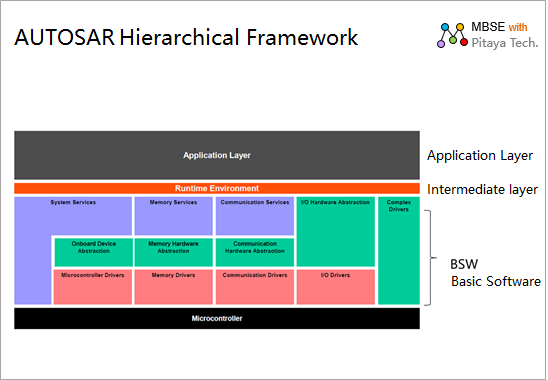Select the Communication Services block
This screenshot has width=548, height=380.
tap(255, 216)
